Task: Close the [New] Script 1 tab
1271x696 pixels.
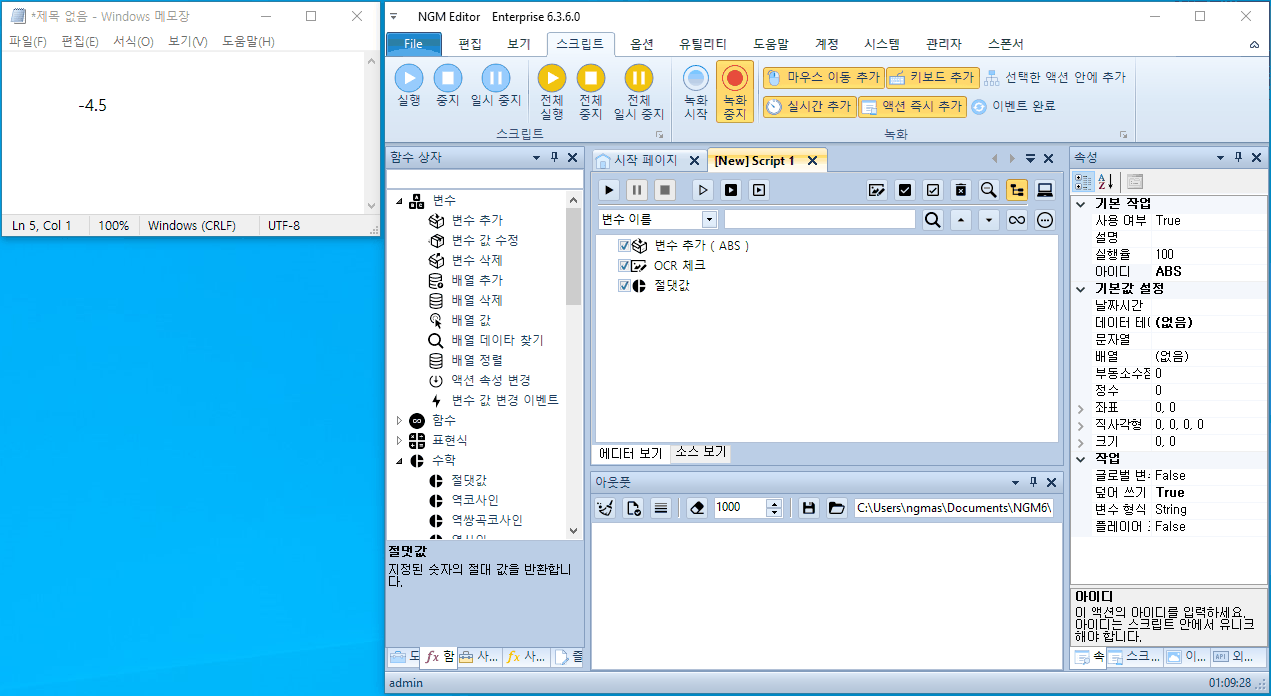Action: point(813,160)
